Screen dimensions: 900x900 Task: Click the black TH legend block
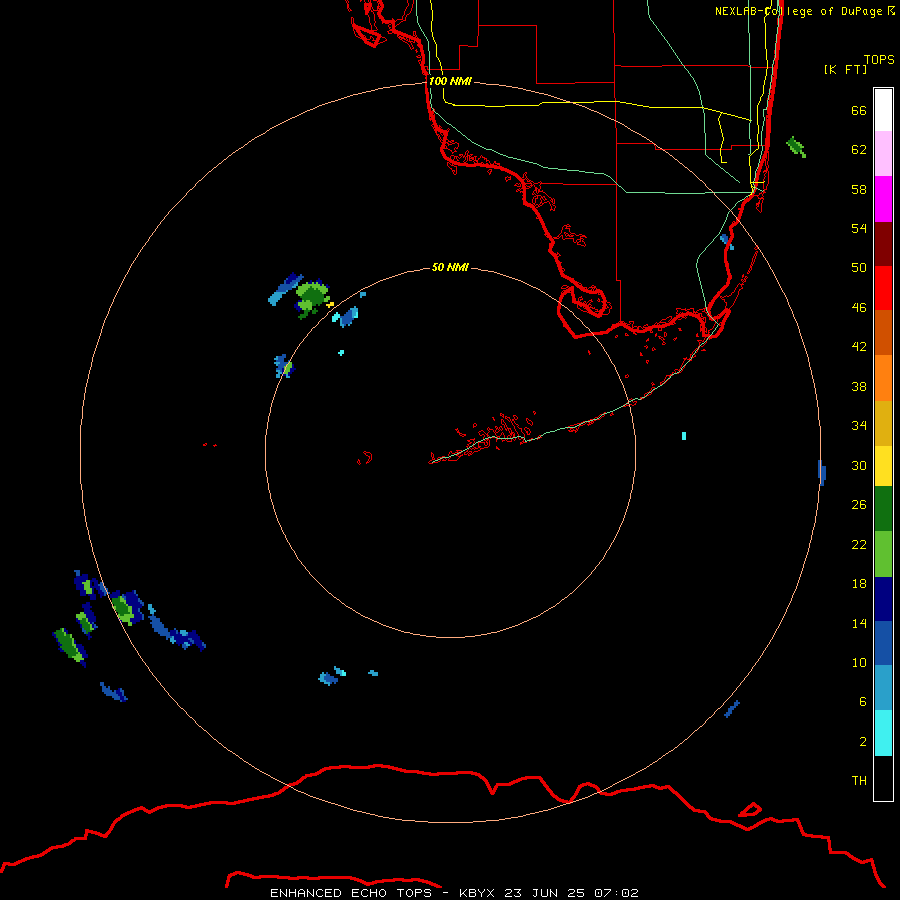(883, 778)
